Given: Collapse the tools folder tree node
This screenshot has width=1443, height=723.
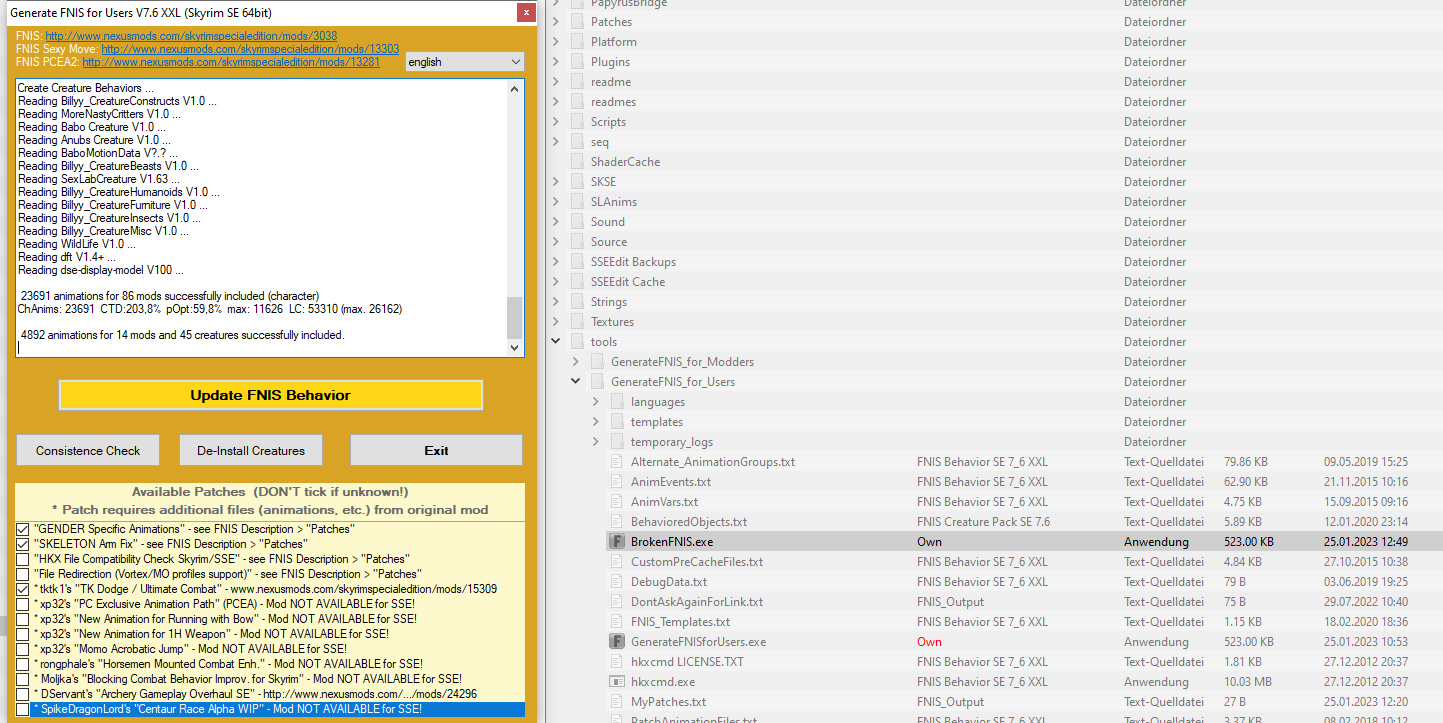Looking at the screenshot, I should click(x=556, y=341).
